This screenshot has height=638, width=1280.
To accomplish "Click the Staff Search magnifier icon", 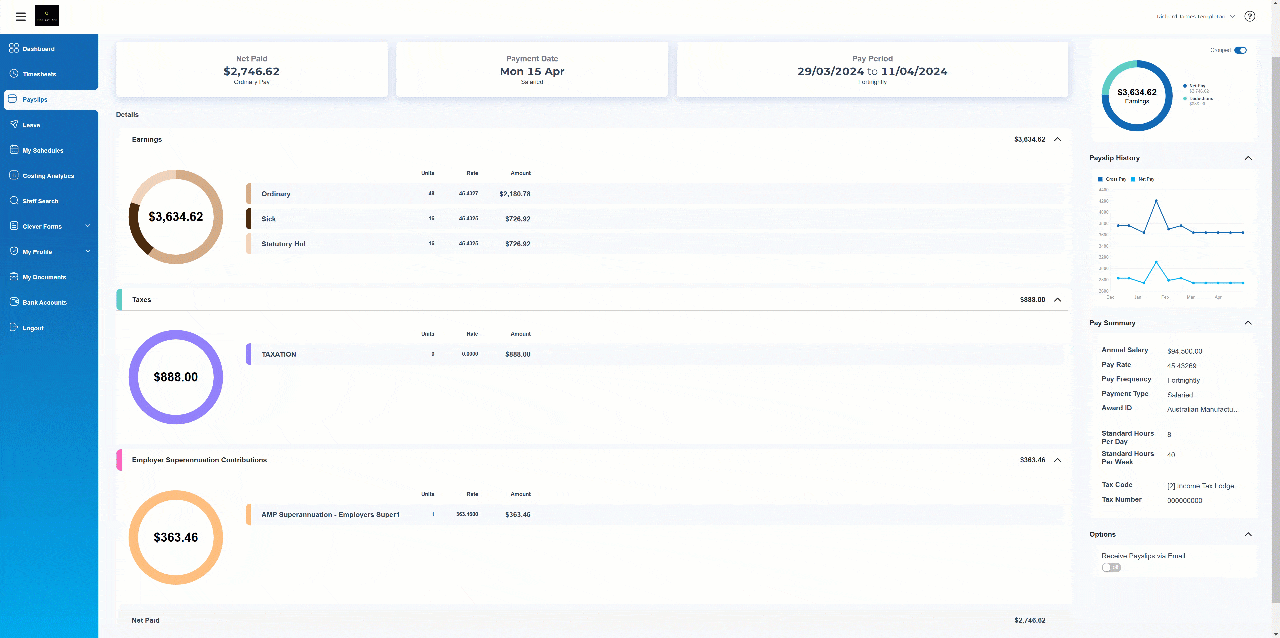I will tap(14, 201).
